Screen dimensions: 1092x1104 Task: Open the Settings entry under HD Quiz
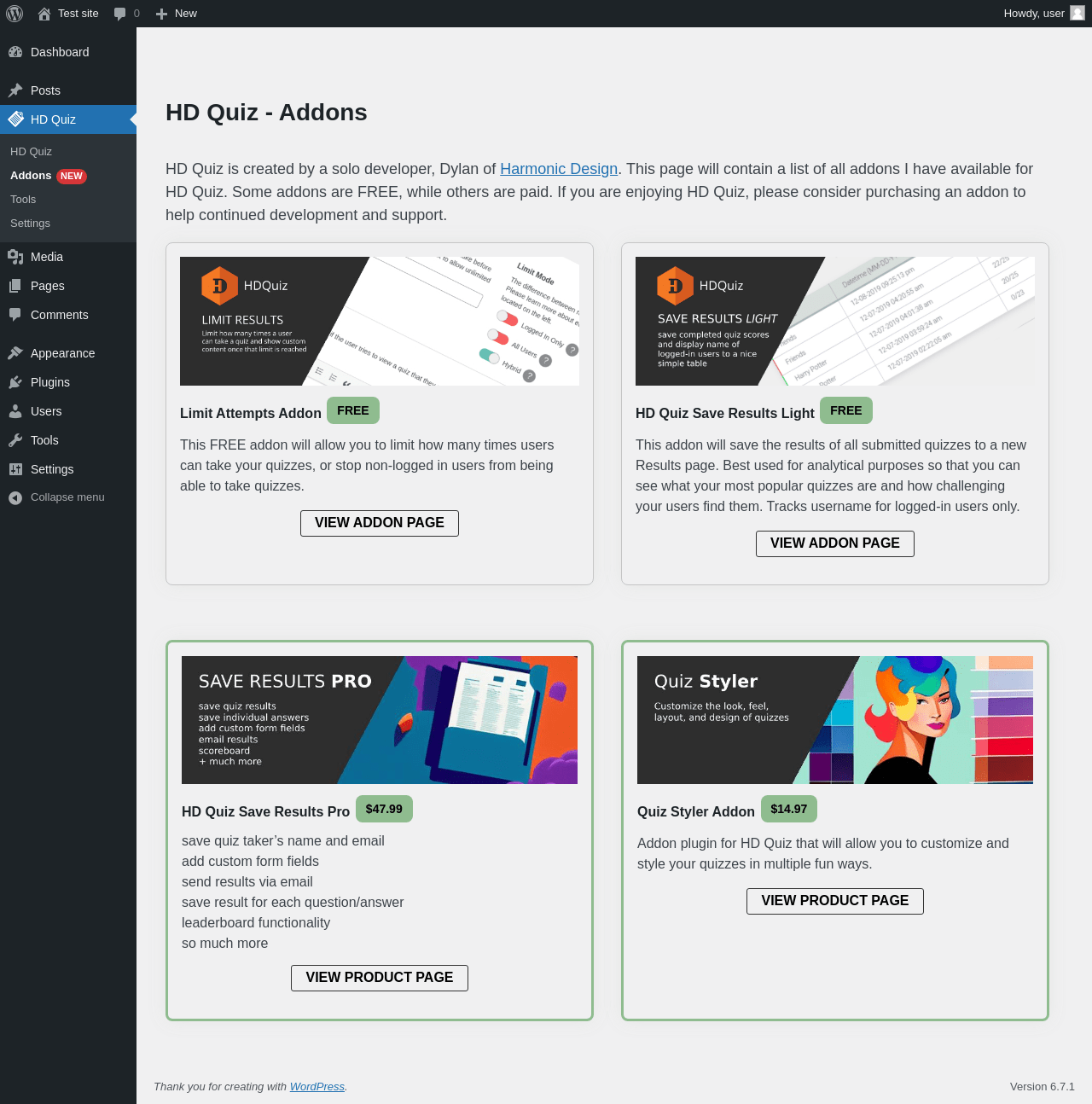point(30,223)
